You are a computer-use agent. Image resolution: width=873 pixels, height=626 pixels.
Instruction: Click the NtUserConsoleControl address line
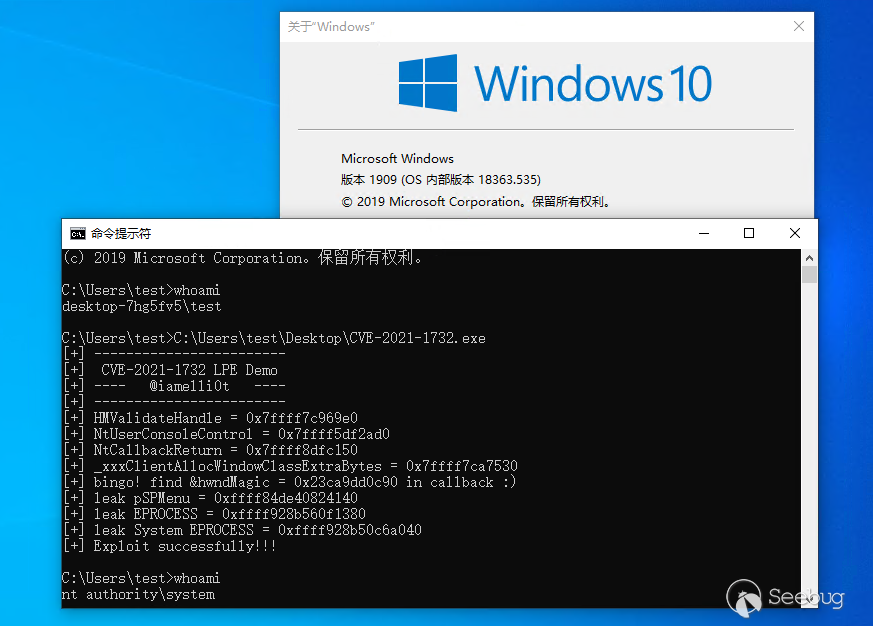226,434
